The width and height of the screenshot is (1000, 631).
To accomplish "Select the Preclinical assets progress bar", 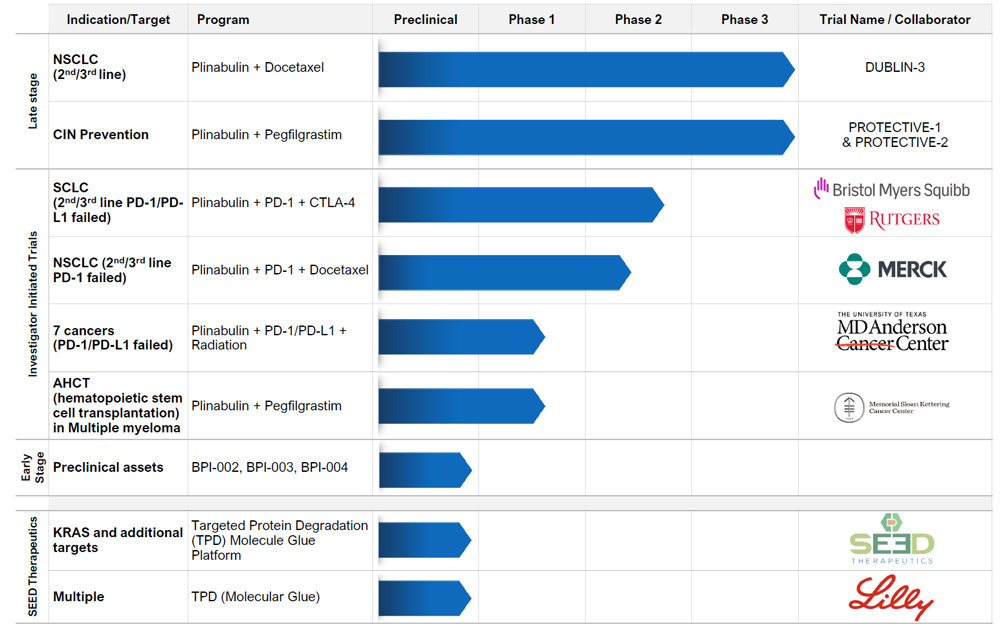I will pyautogui.click(x=425, y=470).
